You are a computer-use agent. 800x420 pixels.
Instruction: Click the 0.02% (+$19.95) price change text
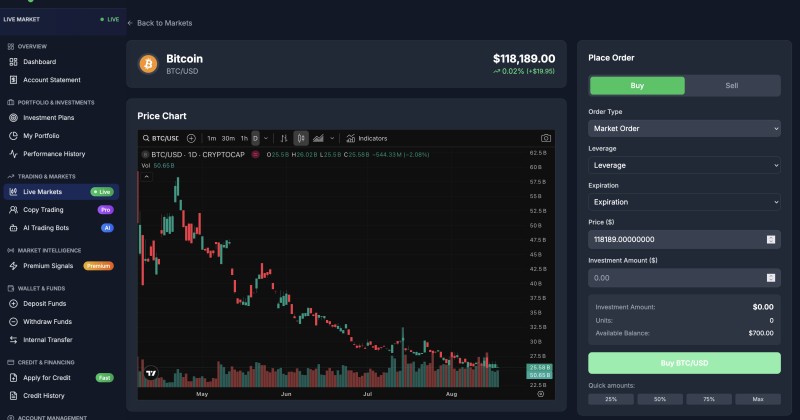[524, 71]
